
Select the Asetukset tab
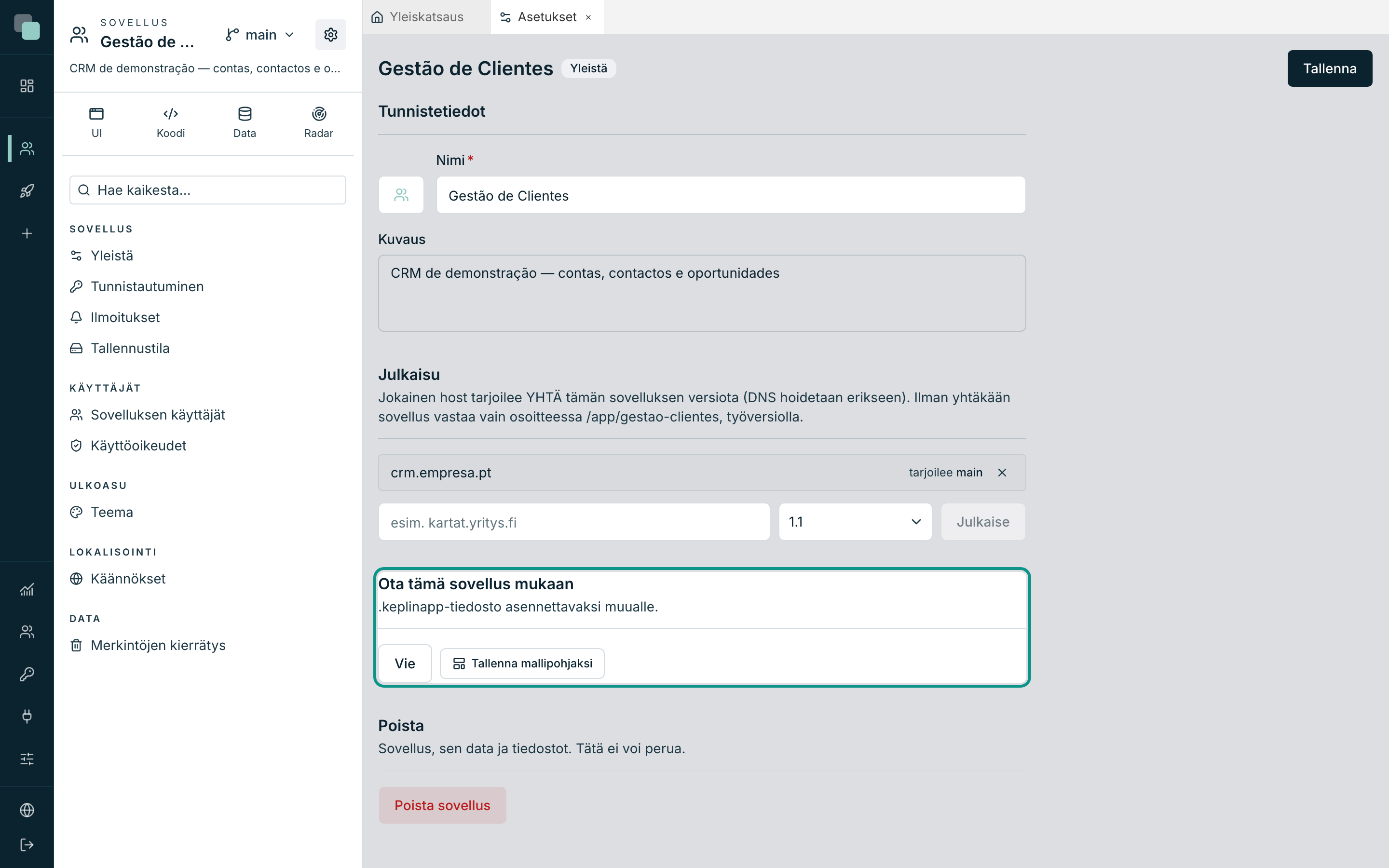coord(546,17)
